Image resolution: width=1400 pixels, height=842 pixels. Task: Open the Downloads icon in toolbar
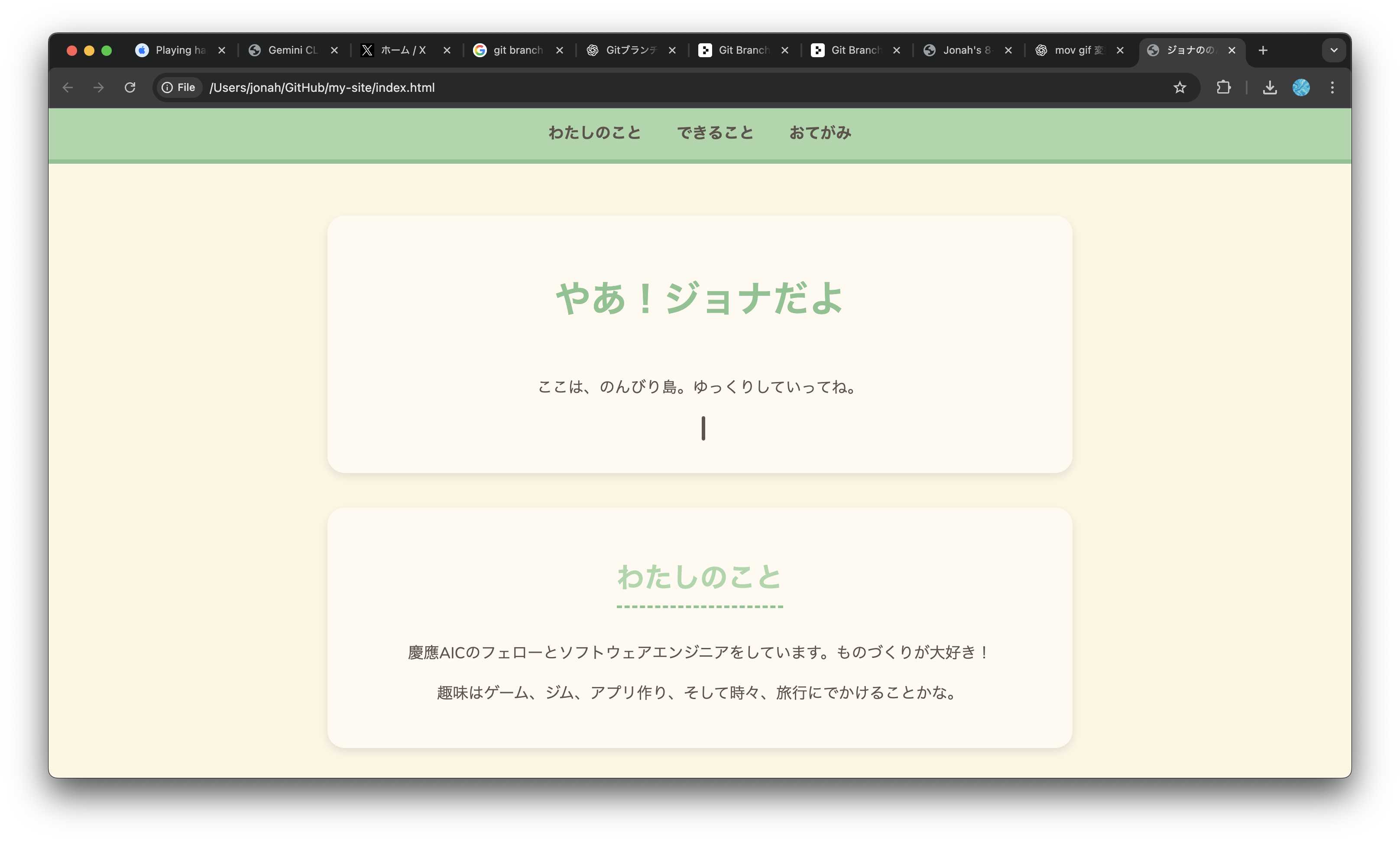(x=1270, y=87)
